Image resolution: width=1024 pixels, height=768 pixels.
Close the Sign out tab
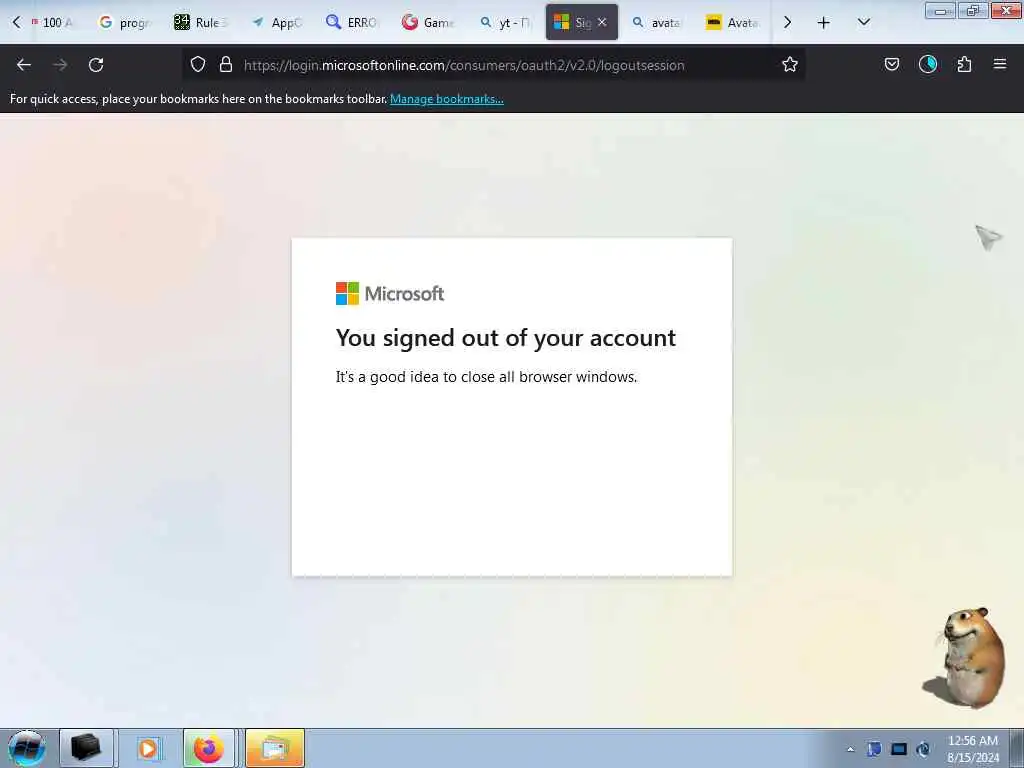pos(602,22)
